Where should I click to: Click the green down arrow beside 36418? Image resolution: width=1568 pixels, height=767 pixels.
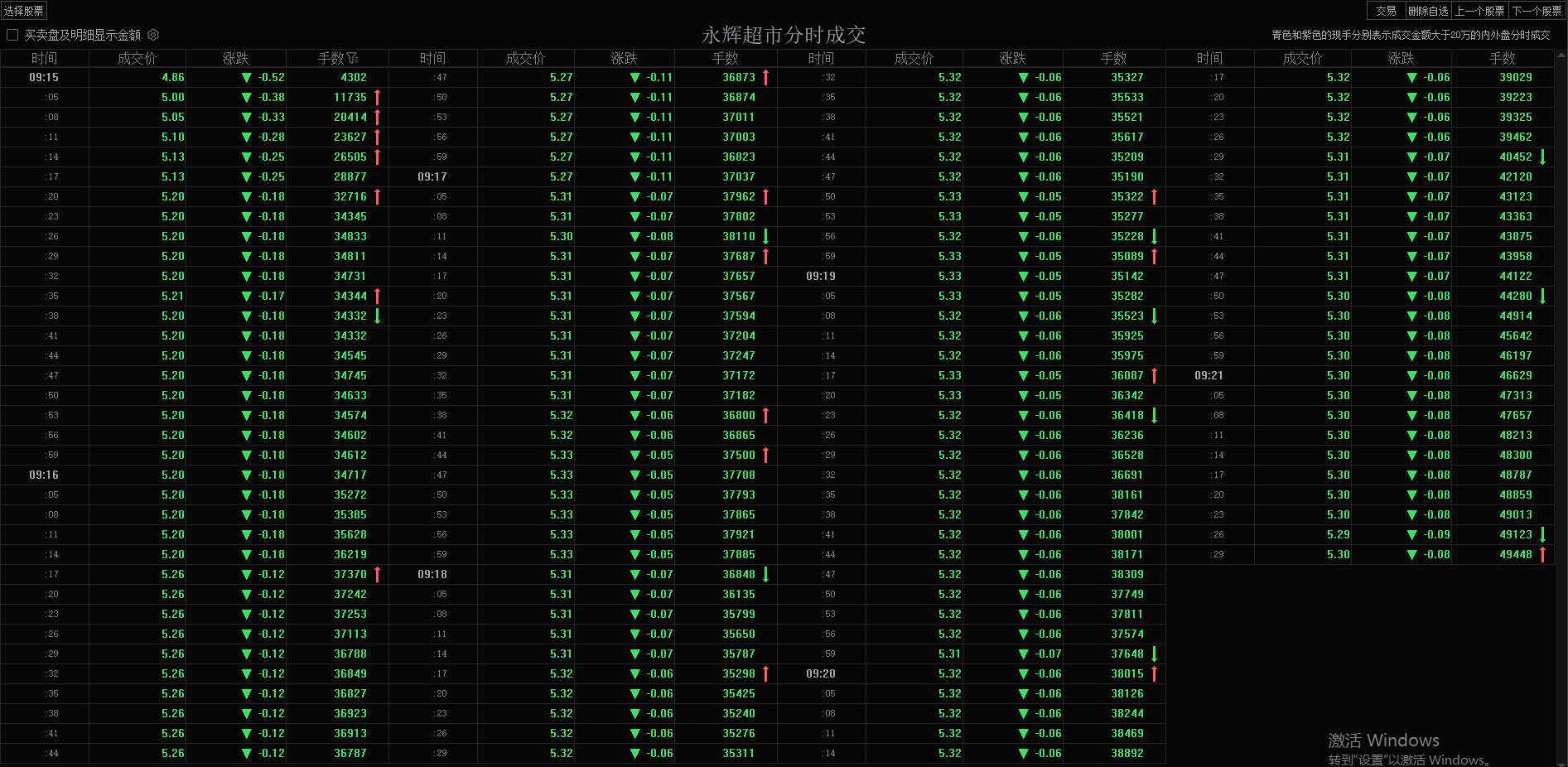(1154, 415)
